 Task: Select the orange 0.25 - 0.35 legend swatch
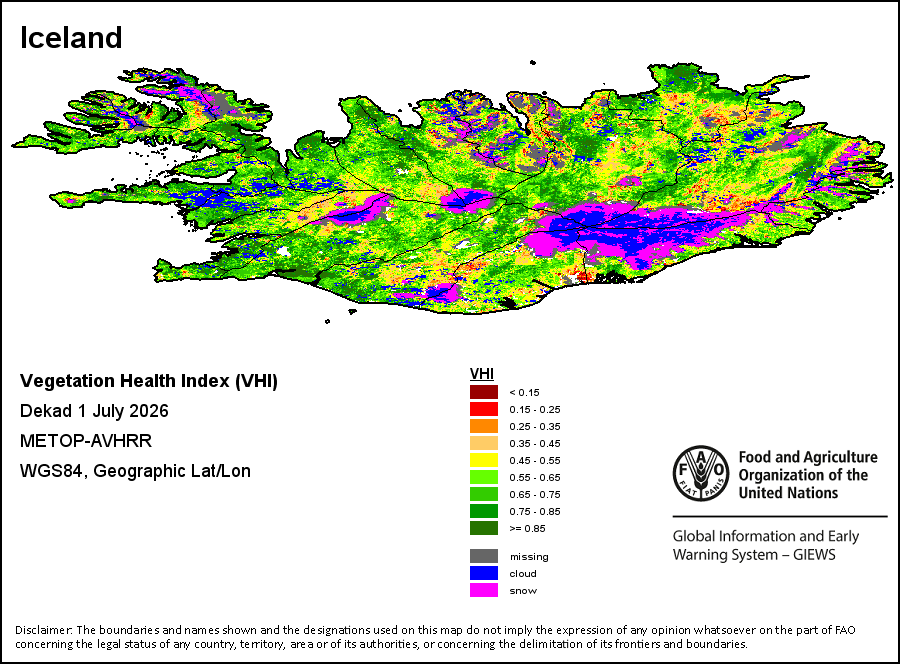point(484,426)
